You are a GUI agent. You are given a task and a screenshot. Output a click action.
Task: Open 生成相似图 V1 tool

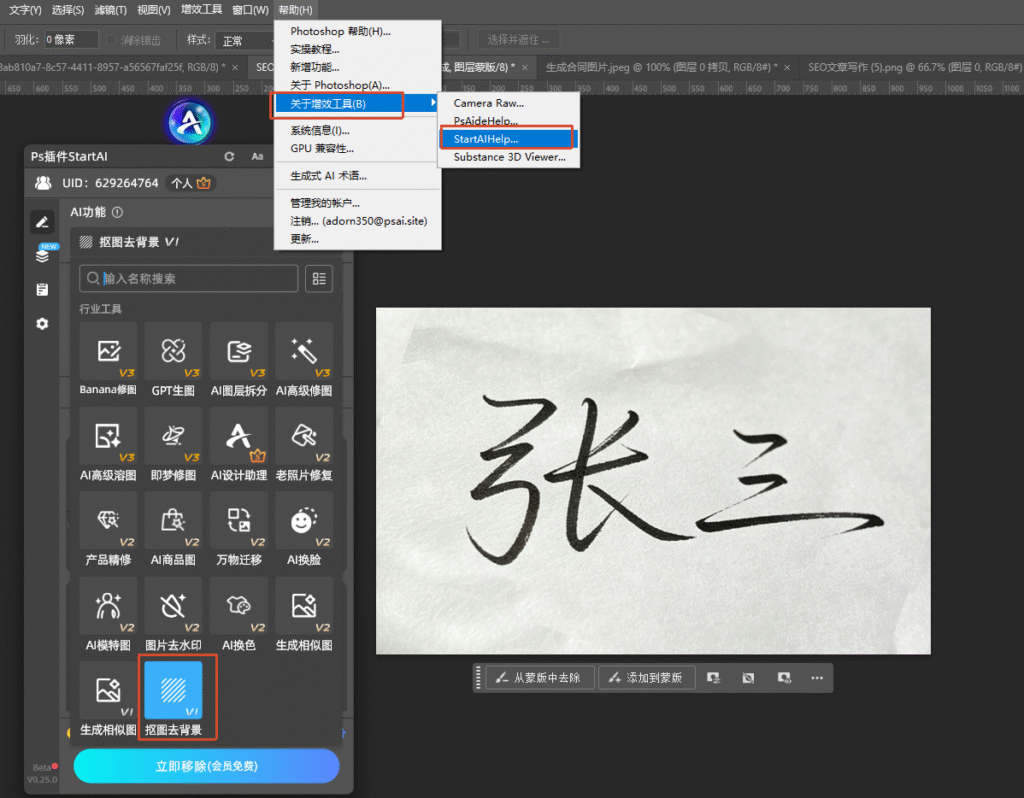pyautogui.click(x=108, y=699)
